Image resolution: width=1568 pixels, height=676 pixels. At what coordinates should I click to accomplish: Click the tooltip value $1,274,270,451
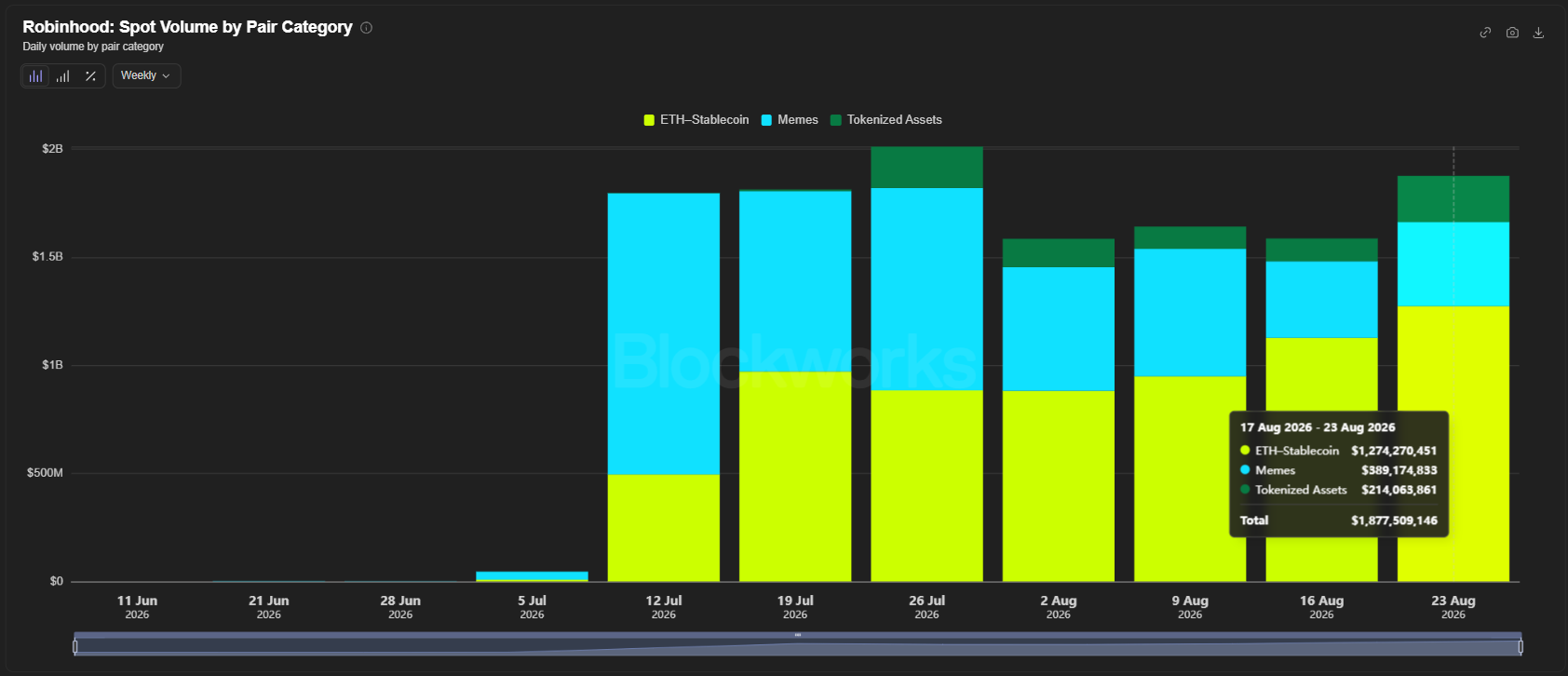point(1394,451)
